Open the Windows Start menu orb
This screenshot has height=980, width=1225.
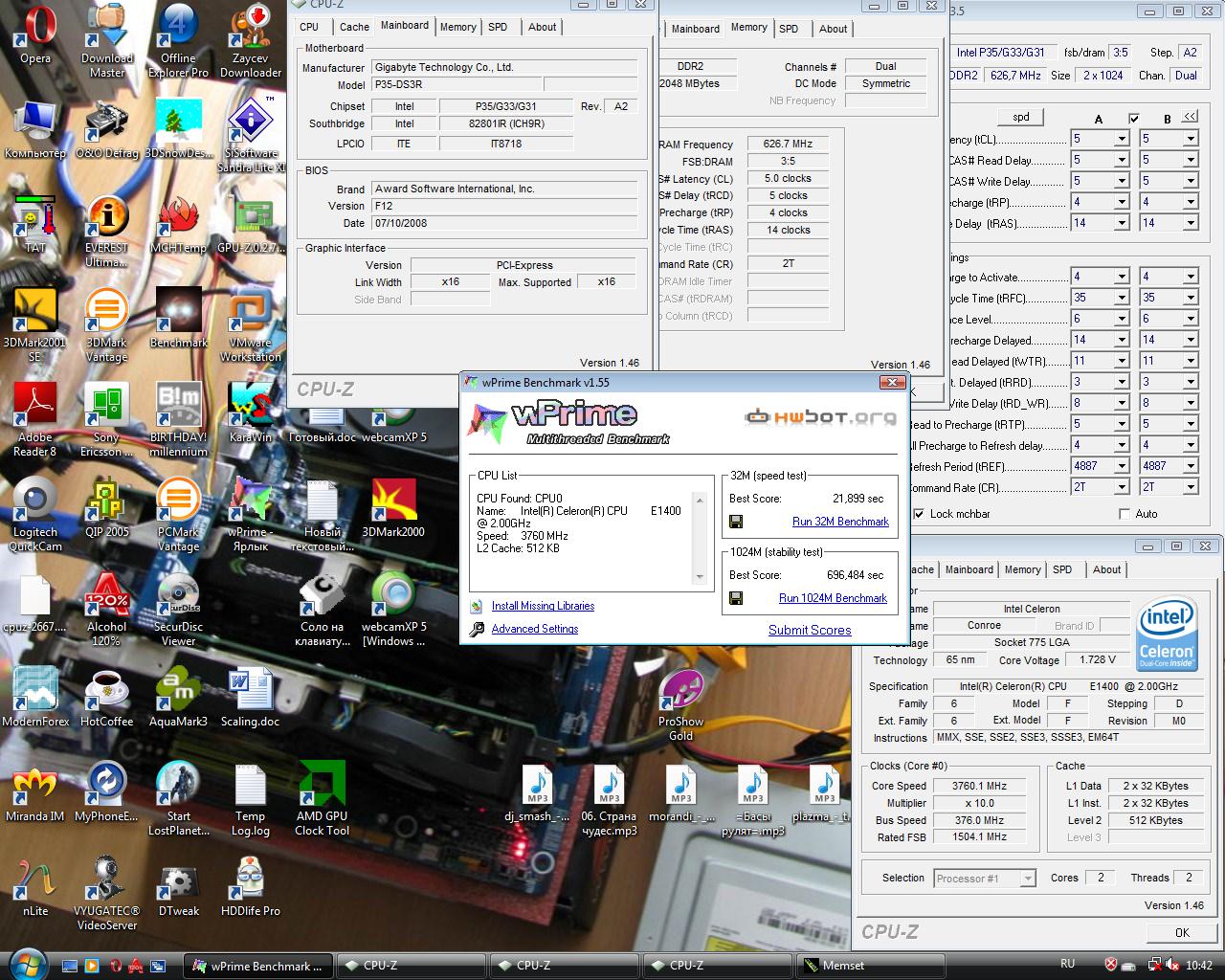(x=26, y=964)
